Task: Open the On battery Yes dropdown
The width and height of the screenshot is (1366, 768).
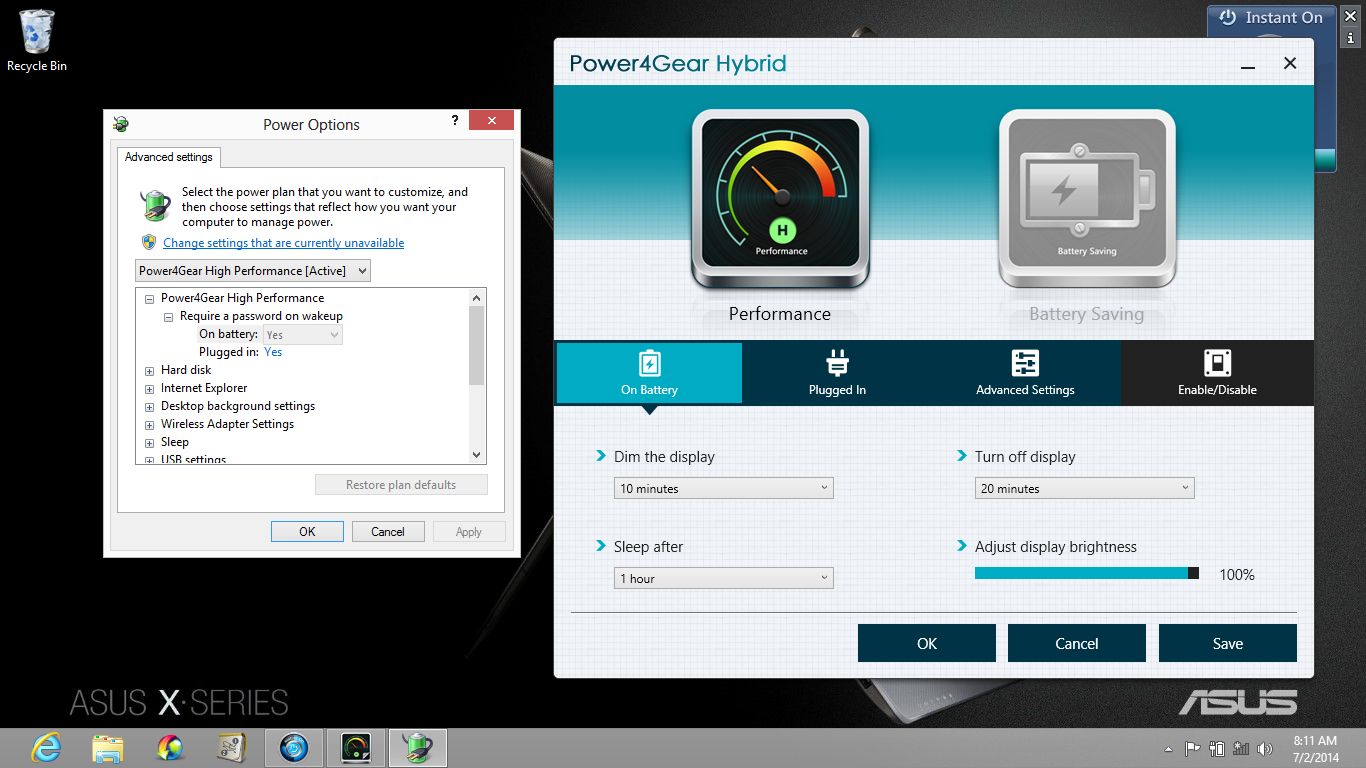Action: pos(302,335)
